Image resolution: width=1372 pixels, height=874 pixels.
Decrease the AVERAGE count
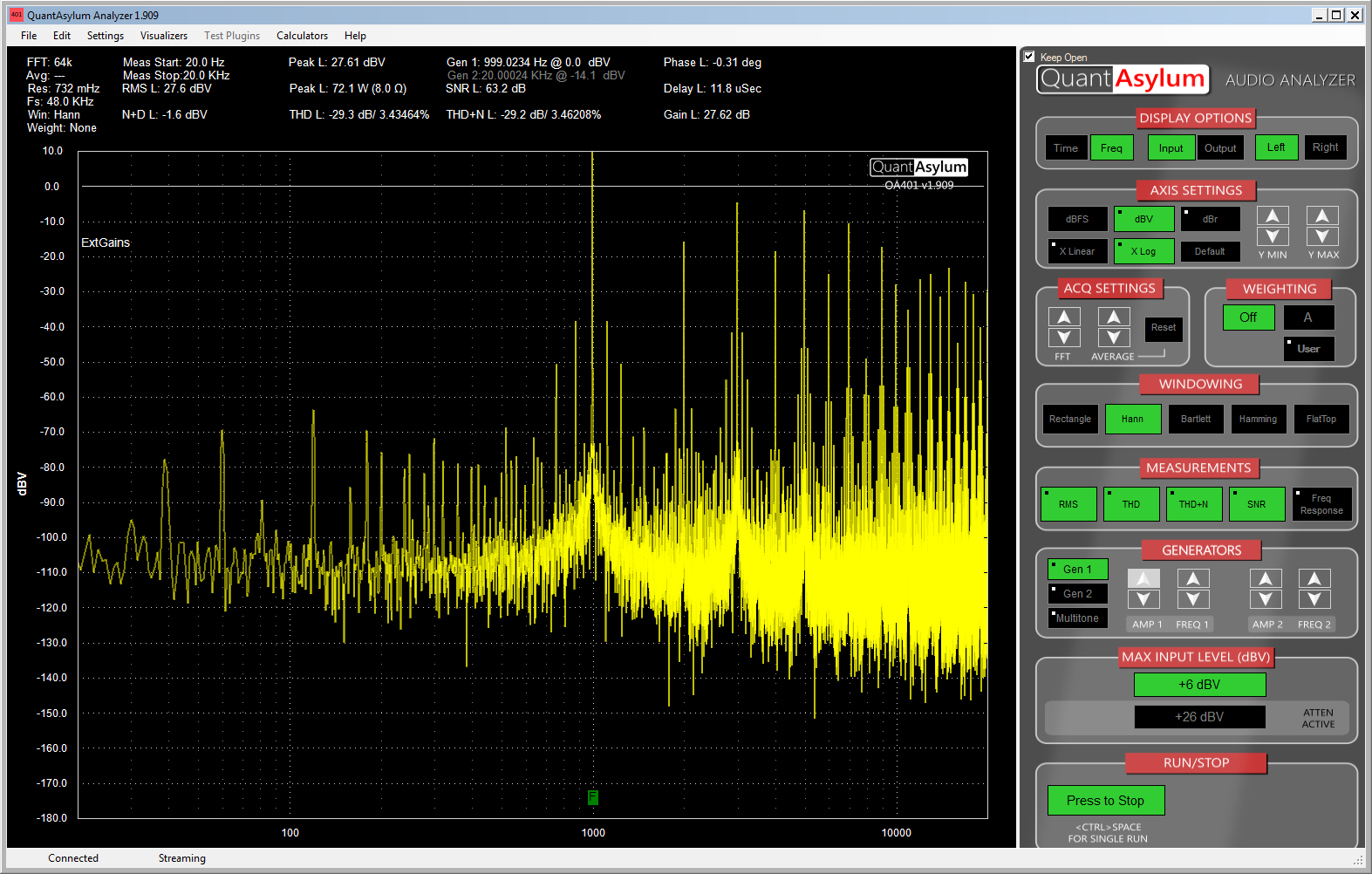1114,338
